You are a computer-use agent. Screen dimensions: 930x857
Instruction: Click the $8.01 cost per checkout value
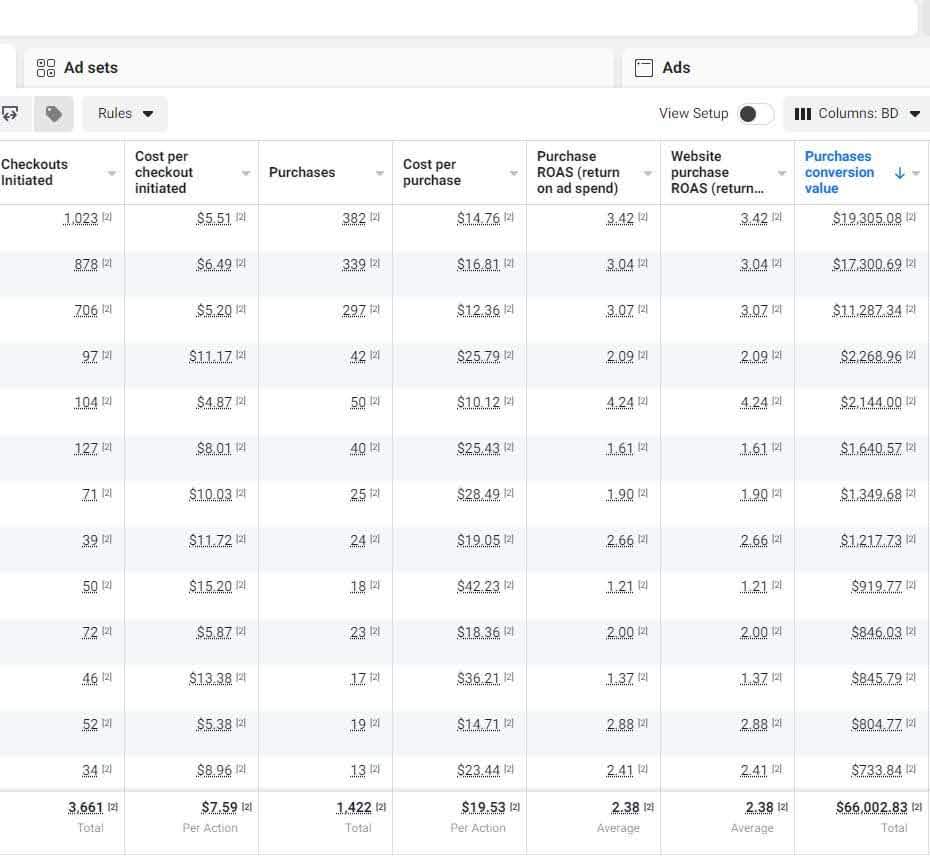(214, 448)
